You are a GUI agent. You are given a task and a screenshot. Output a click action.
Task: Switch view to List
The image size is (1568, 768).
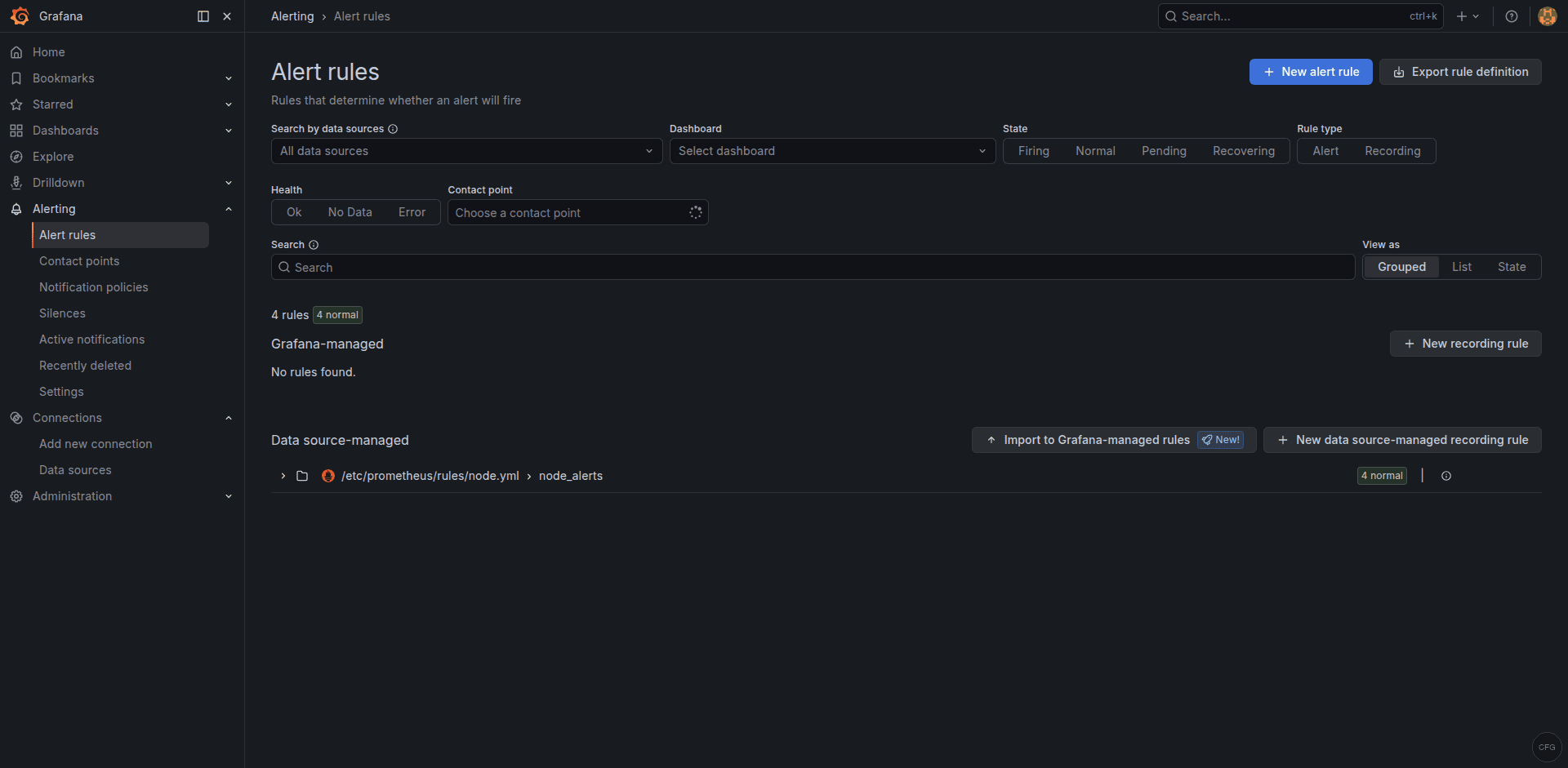pos(1462,267)
